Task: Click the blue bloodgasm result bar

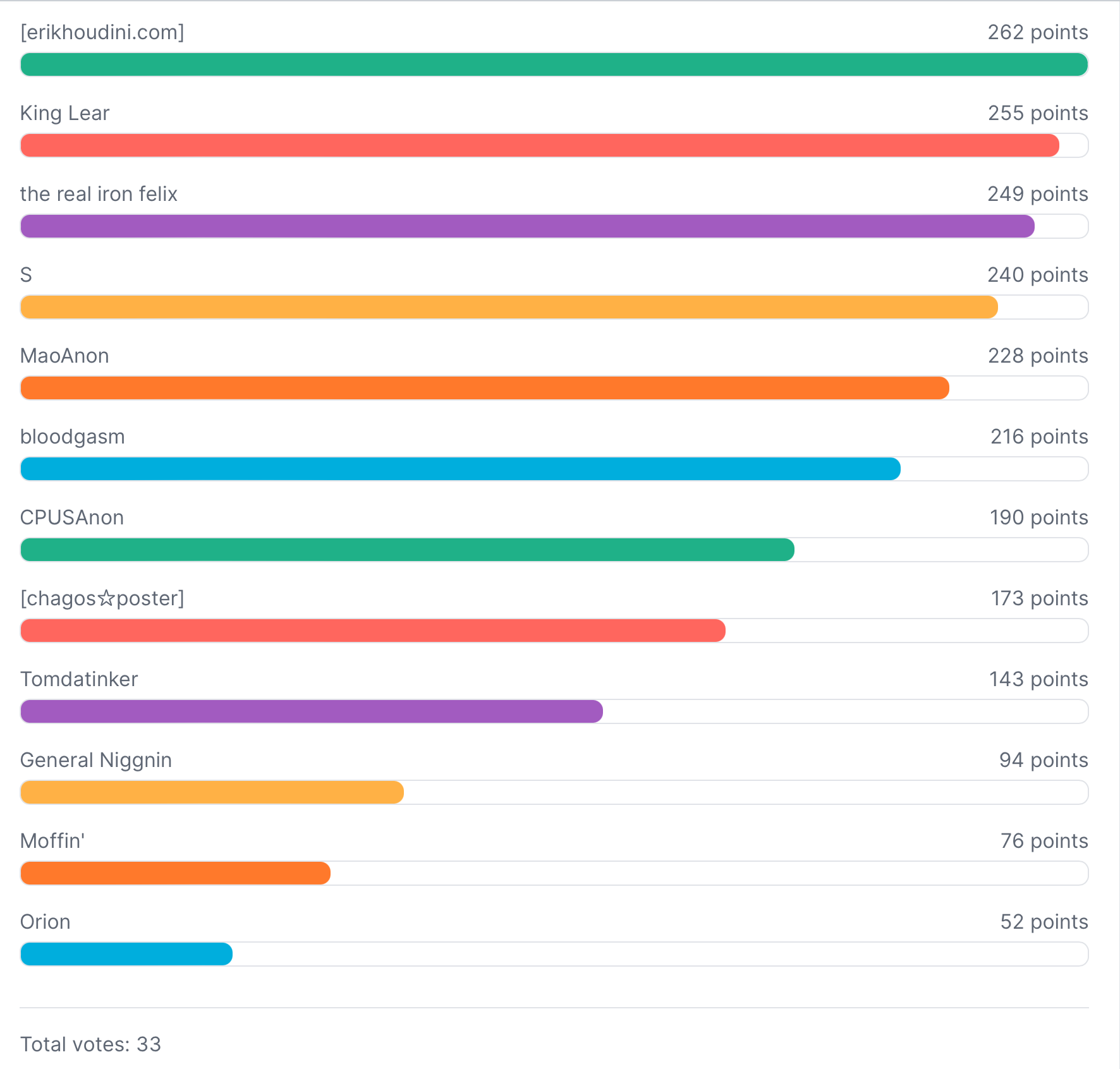Action: point(460,469)
